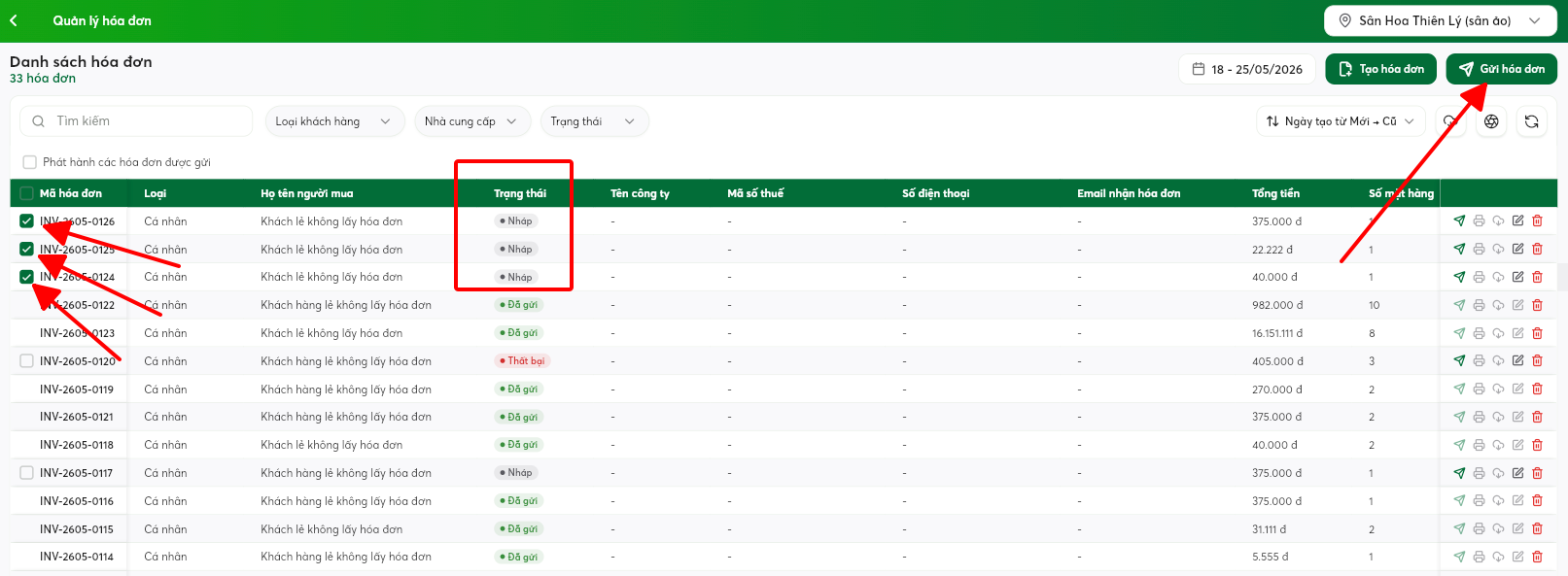
Task: Open the 'Nhà cung cấp' filter dropdown
Action: (x=472, y=121)
